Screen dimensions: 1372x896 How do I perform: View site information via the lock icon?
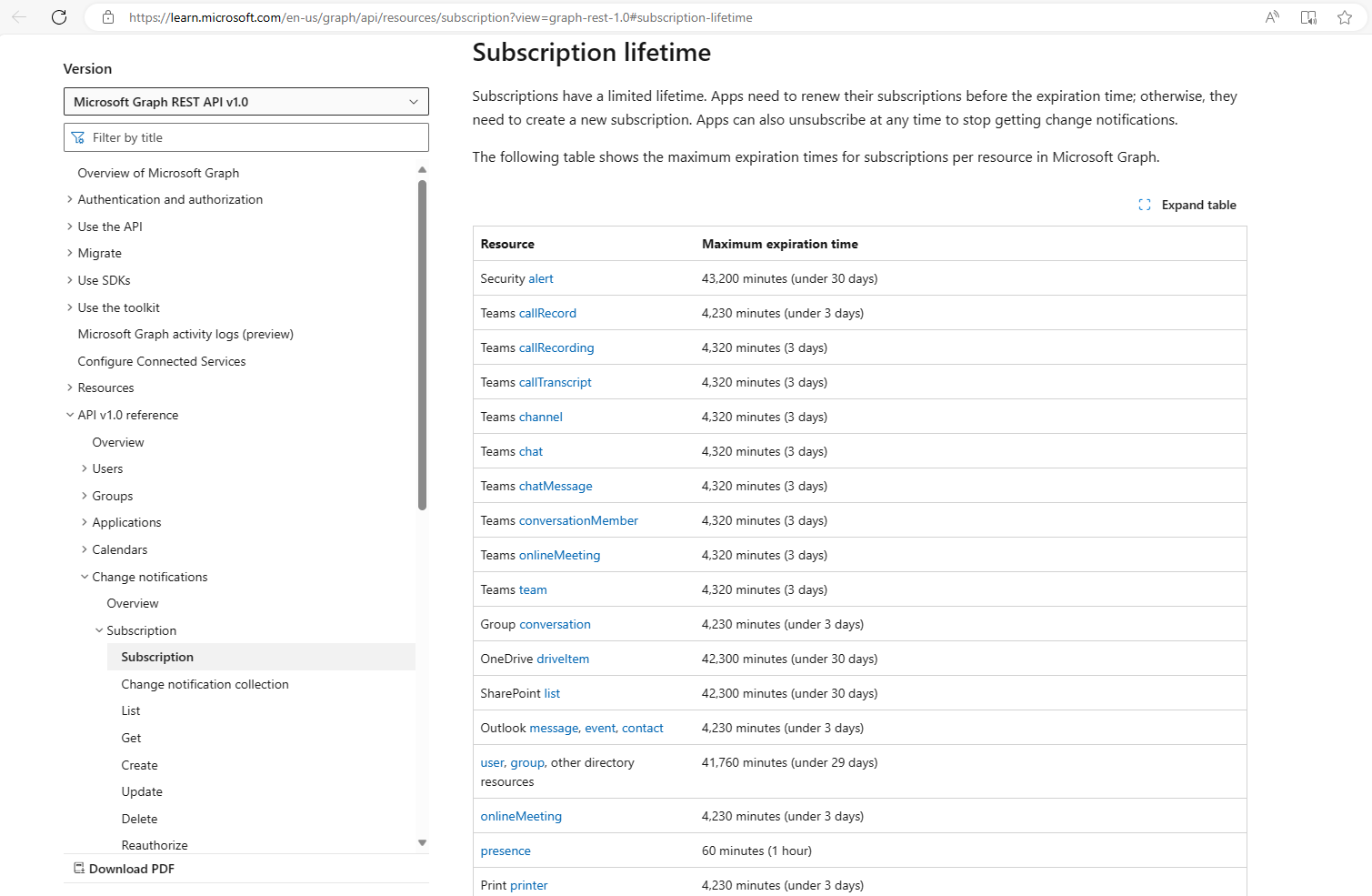[x=108, y=17]
